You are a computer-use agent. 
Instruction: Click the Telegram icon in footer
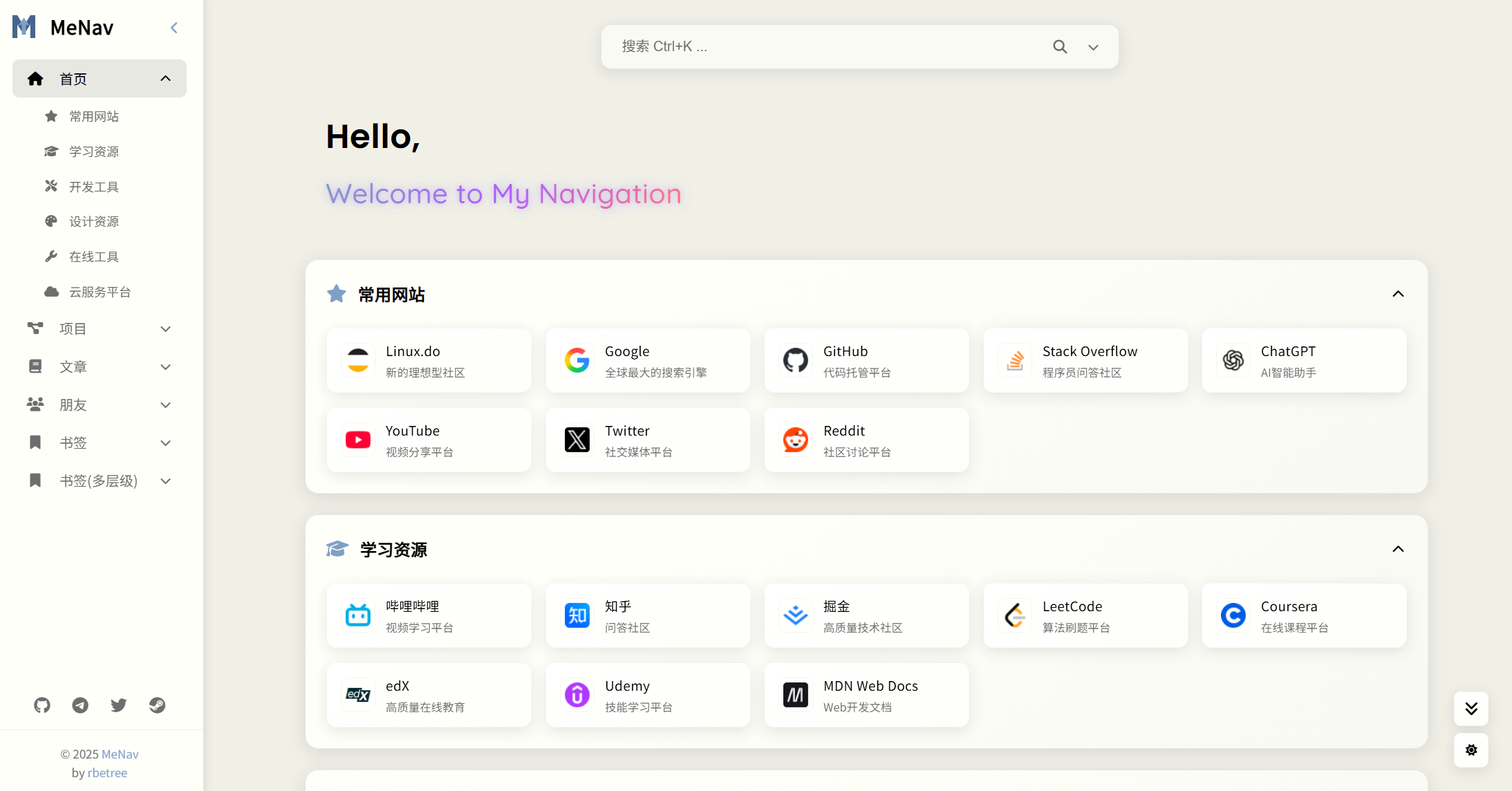[x=80, y=705]
